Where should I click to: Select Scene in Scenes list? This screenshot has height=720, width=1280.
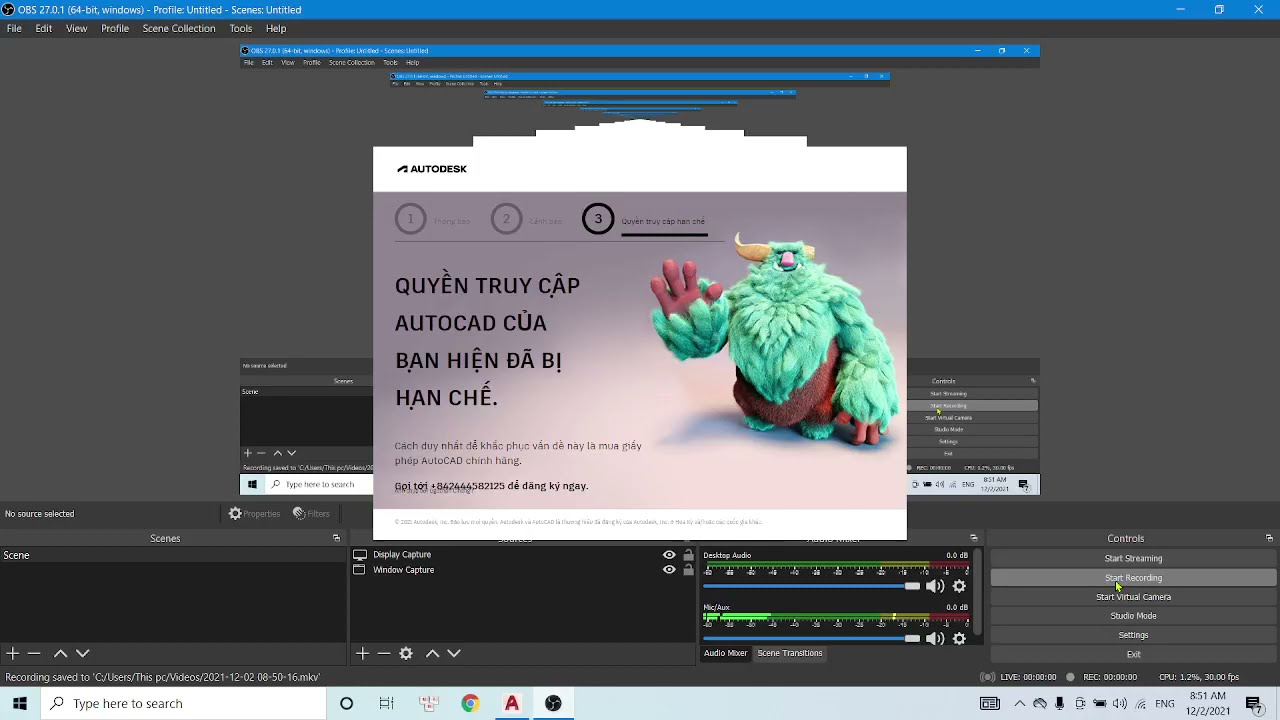(x=172, y=555)
